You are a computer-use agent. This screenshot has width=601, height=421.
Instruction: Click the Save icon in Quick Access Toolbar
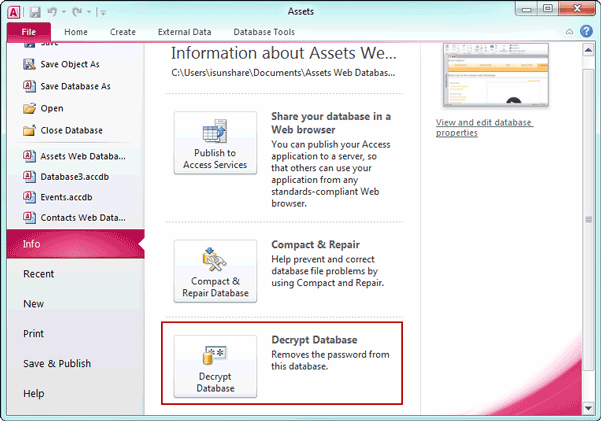35,12
